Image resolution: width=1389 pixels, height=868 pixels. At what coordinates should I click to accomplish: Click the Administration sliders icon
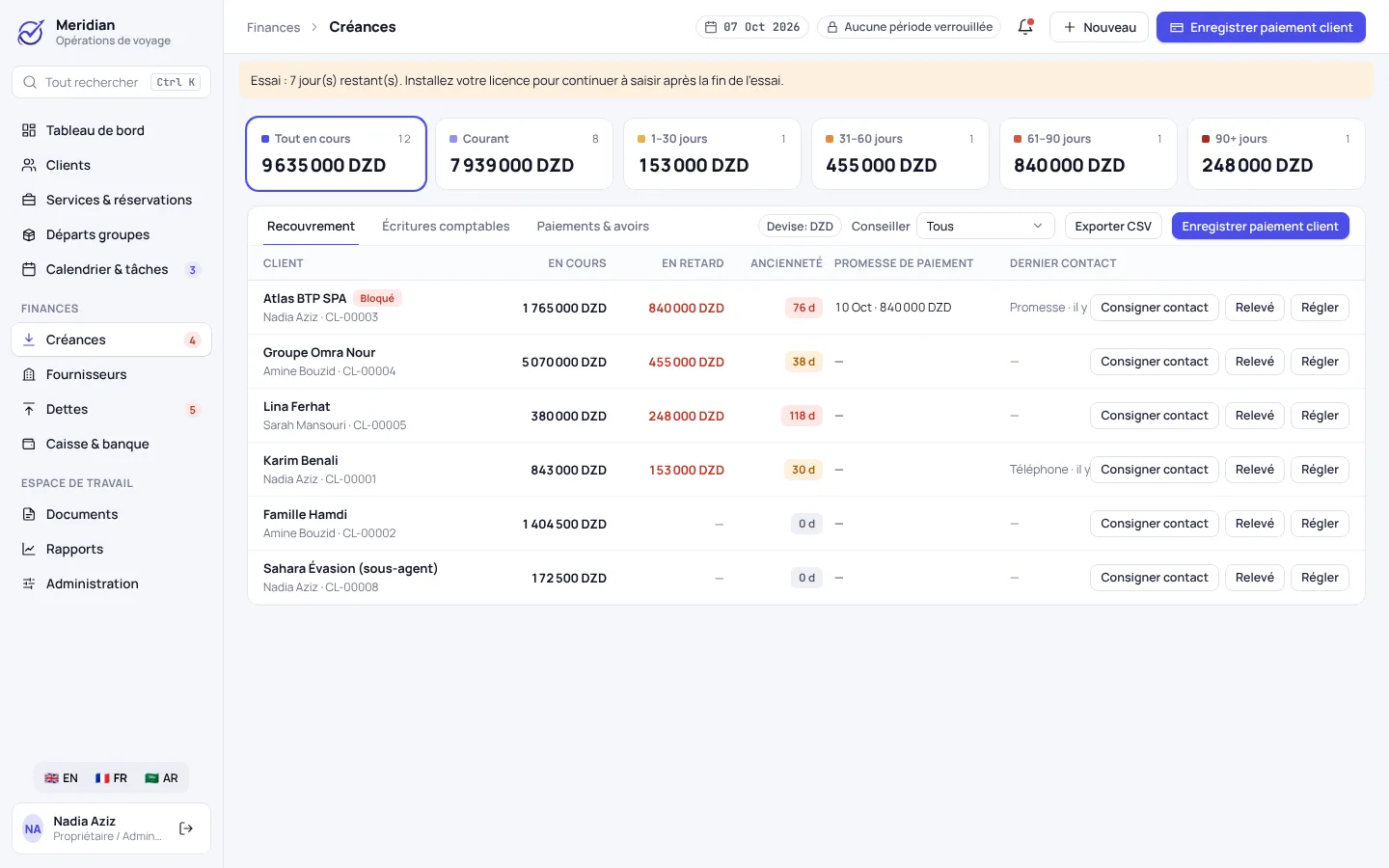tap(29, 583)
